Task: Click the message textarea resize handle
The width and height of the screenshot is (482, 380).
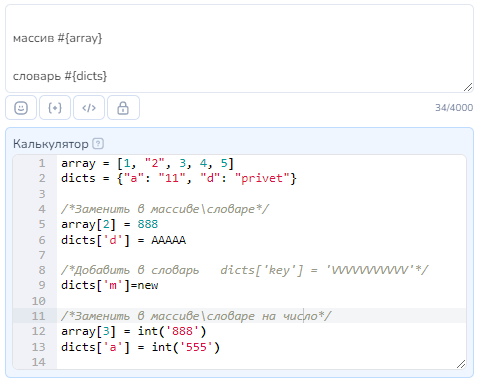Action: click(x=468, y=87)
